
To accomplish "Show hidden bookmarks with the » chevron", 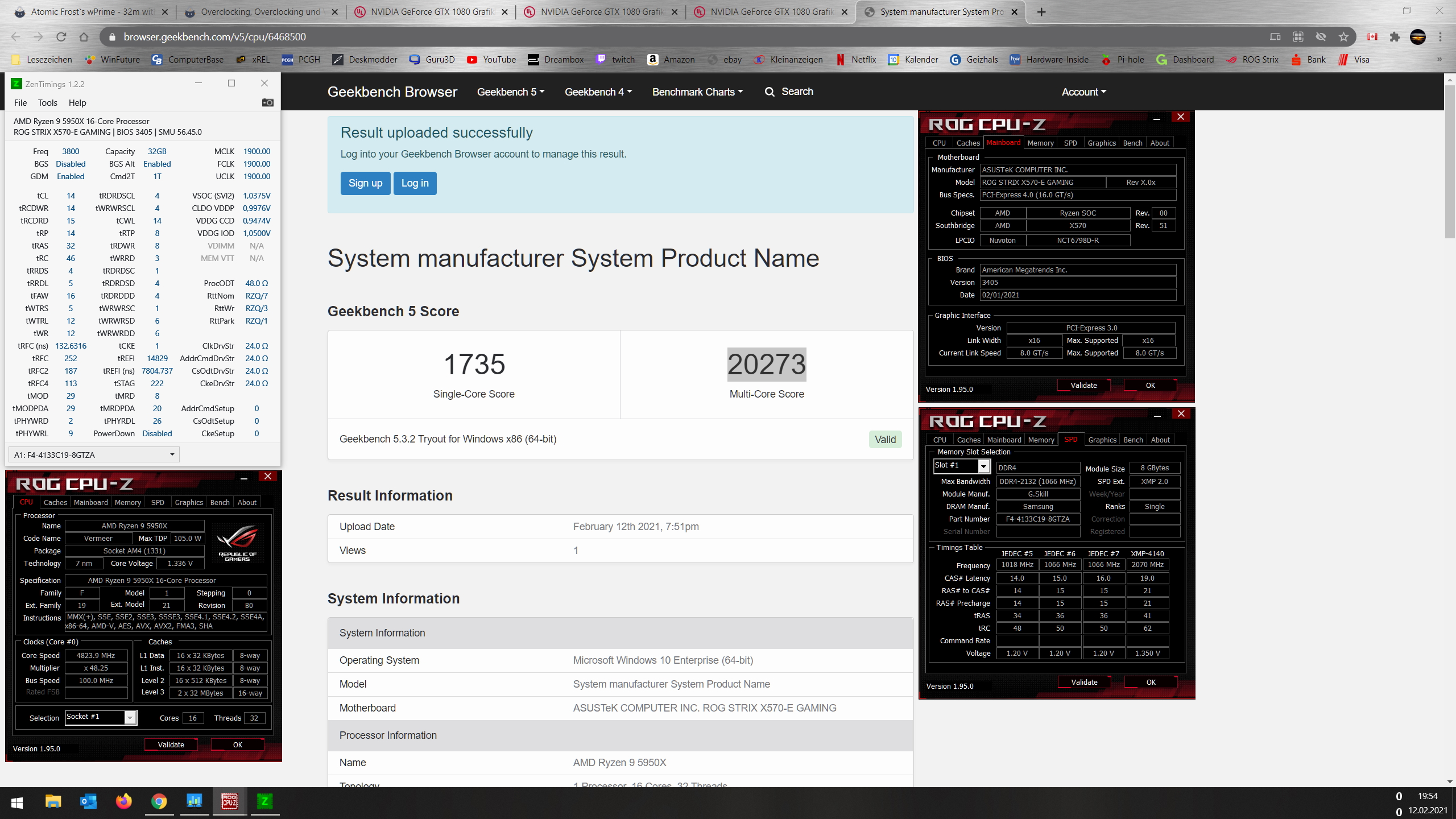I will click(x=1440, y=60).
